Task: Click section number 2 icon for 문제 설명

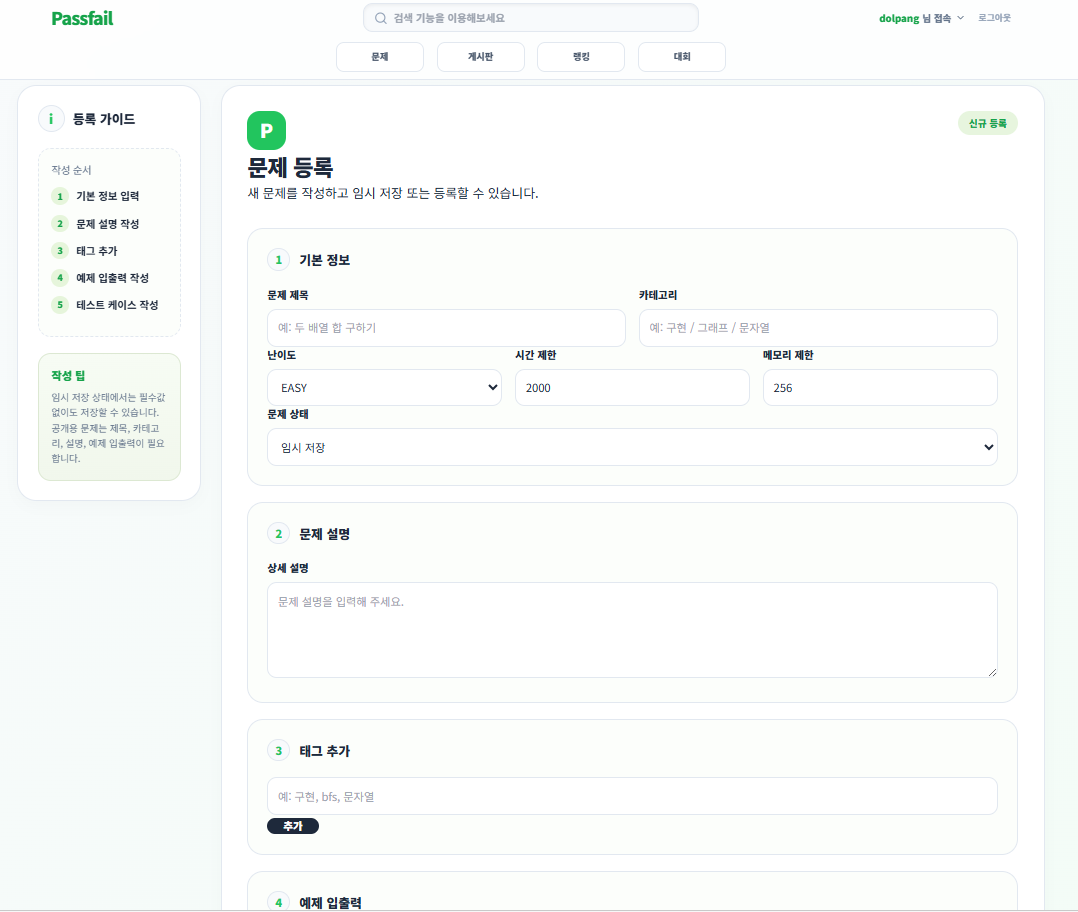Action: (x=278, y=534)
